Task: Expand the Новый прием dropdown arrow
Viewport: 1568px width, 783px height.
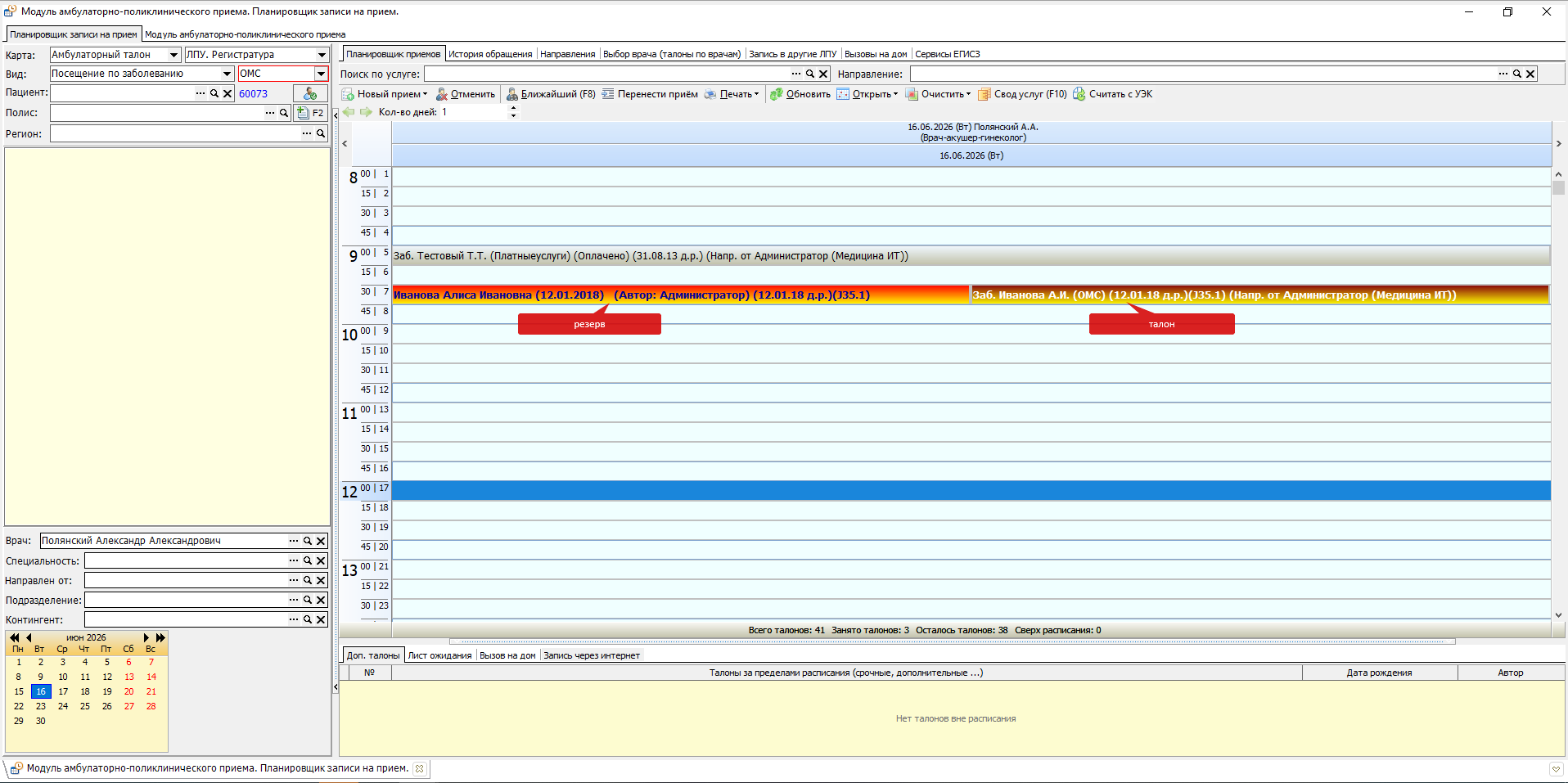Action: coord(425,94)
